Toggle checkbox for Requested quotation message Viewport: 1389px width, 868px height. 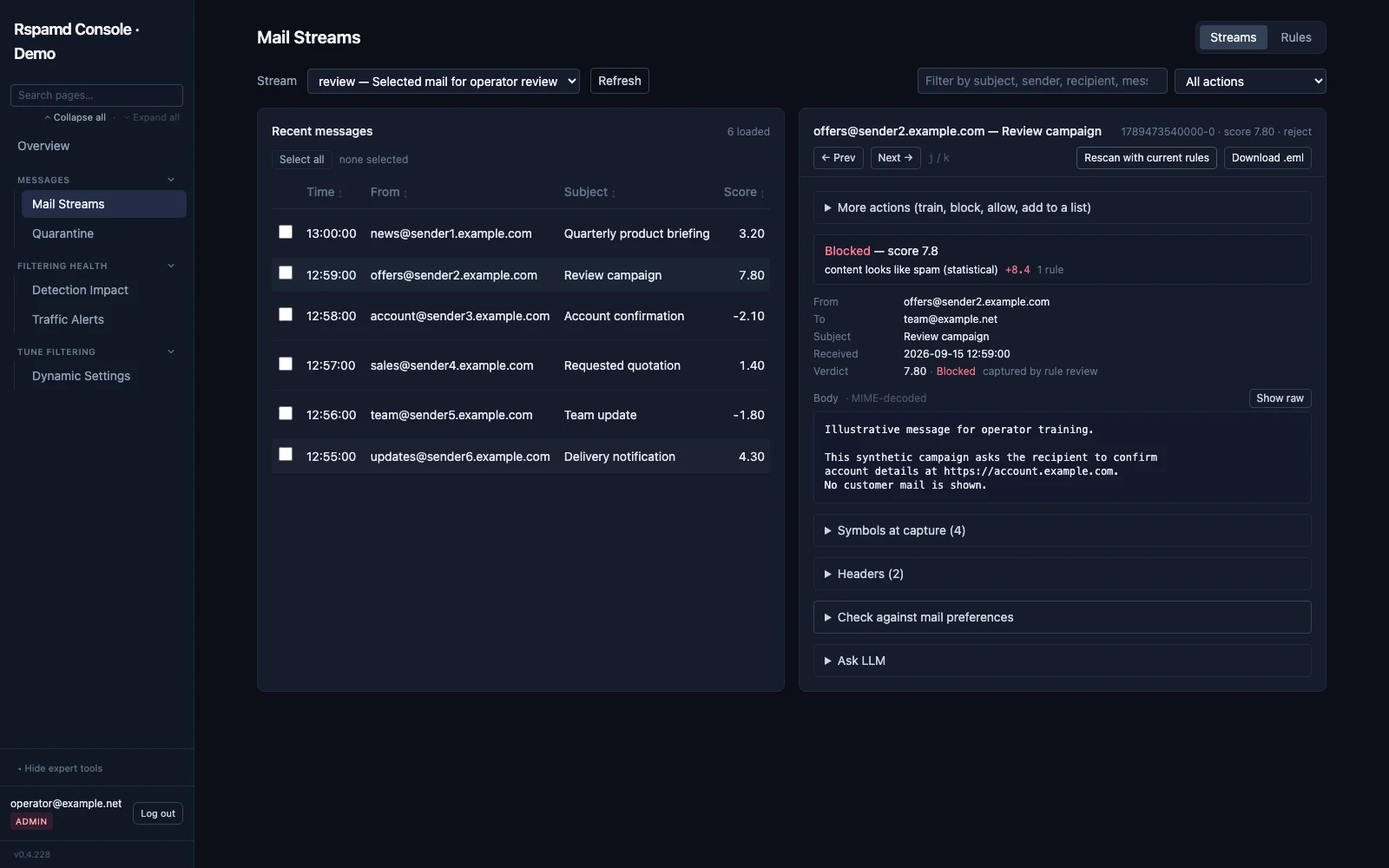pyautogui.click(x=286, y=364)
